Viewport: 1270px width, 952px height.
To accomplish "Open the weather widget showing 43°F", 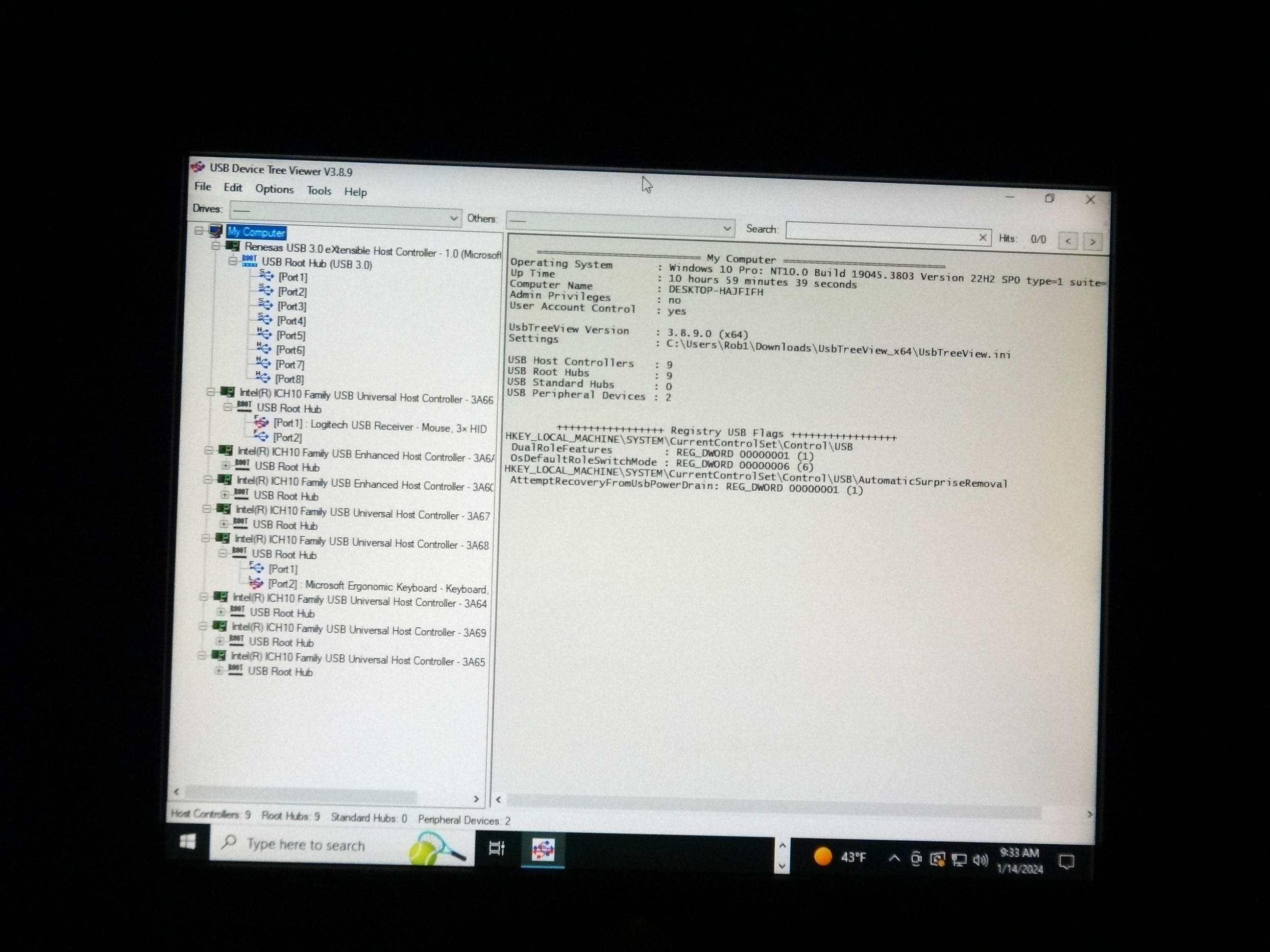I will (840, 857).
